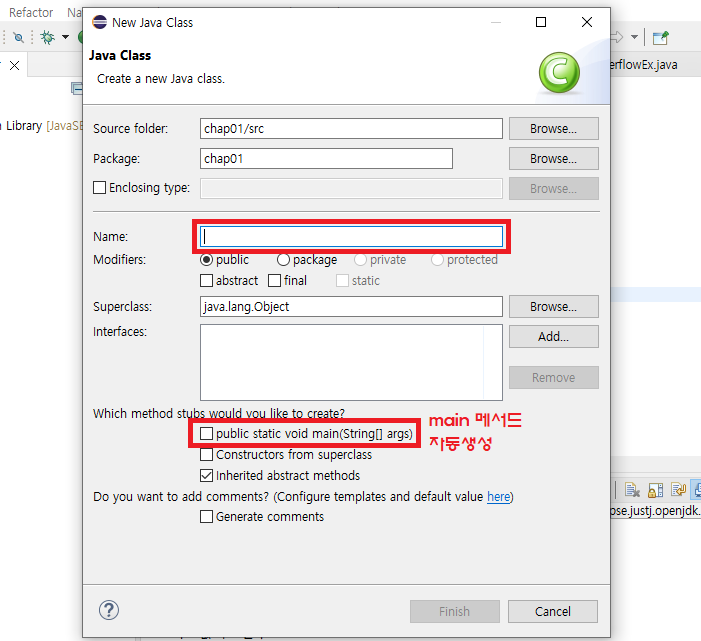Enable Generate comments checkbox
This screenshot has width=701, height=641.
point(207,517)
